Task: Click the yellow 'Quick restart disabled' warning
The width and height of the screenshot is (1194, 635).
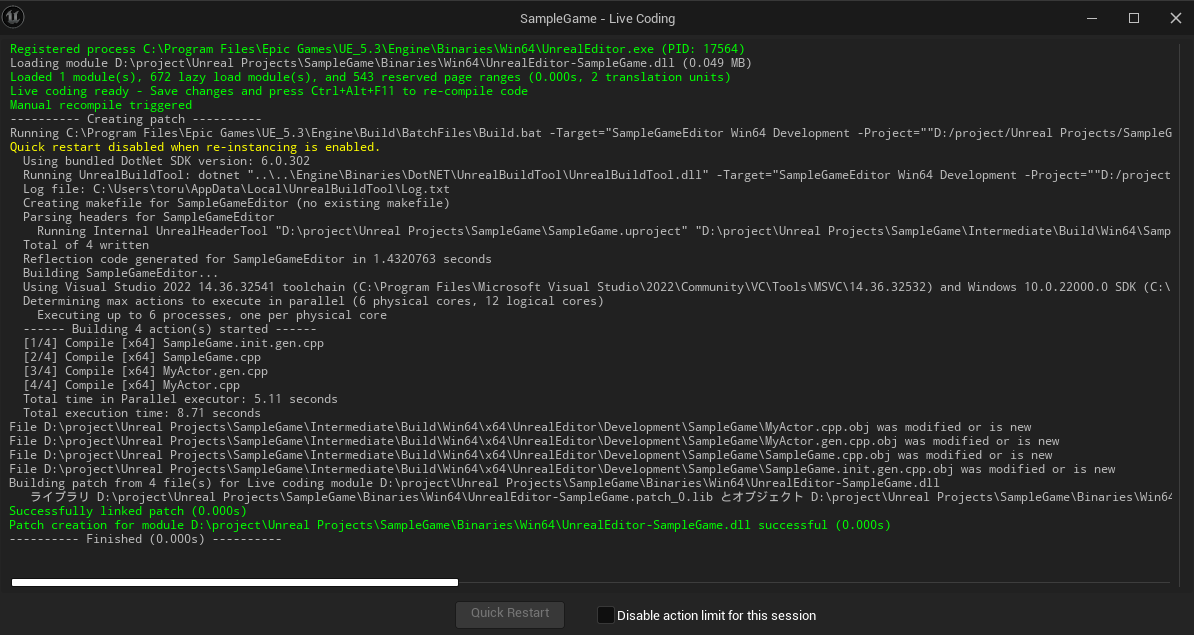Action: point(195,147)
